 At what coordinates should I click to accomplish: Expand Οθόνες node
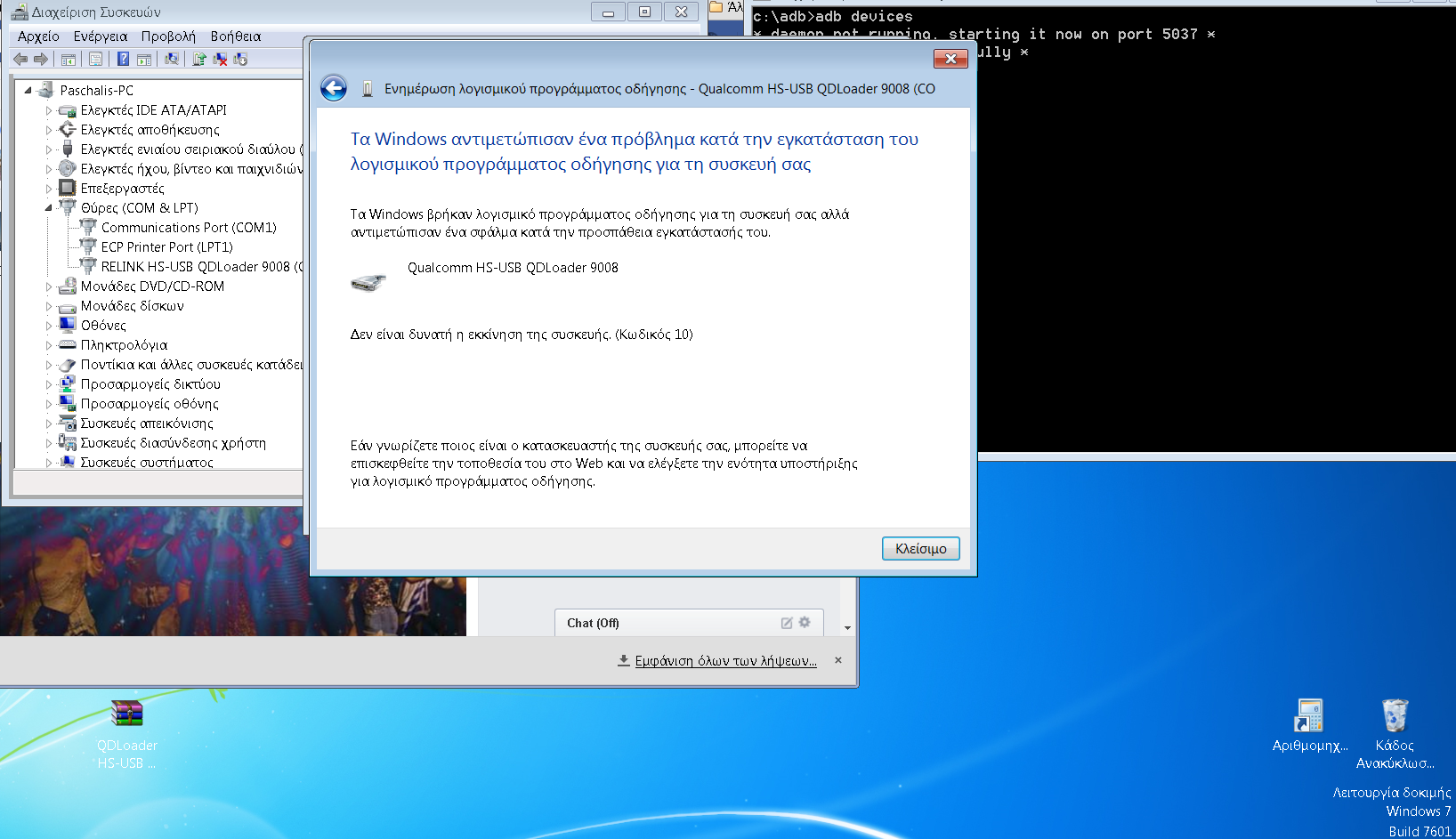[49, 326]
